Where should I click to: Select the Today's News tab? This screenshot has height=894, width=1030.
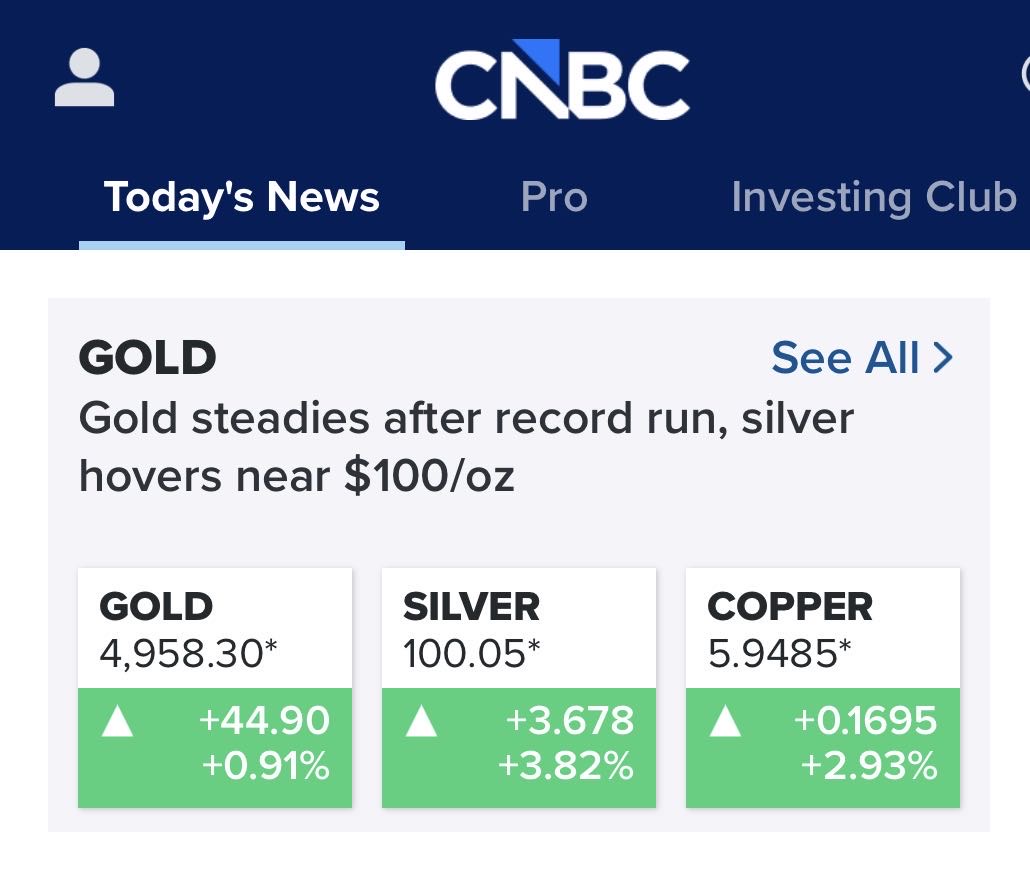click(242, 197)
